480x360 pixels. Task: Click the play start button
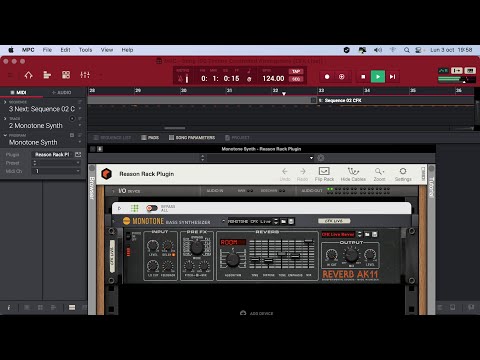point(393,77)
